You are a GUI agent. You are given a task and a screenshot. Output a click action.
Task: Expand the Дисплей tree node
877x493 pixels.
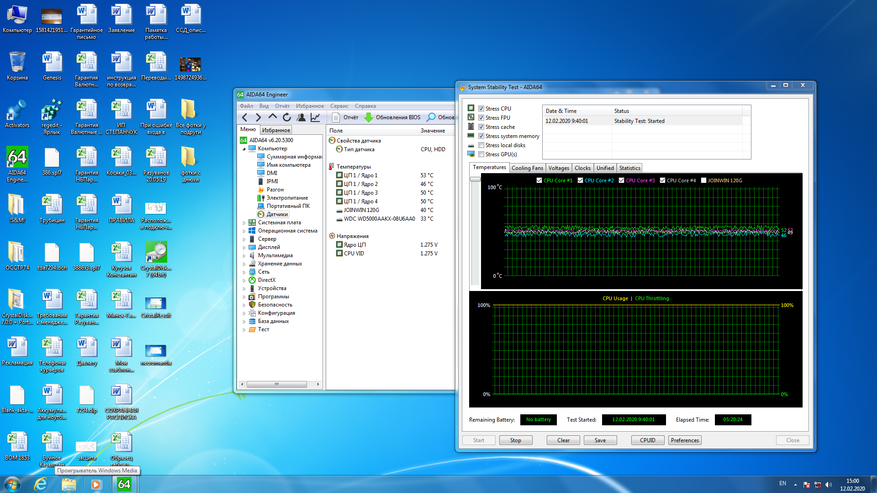245,247
